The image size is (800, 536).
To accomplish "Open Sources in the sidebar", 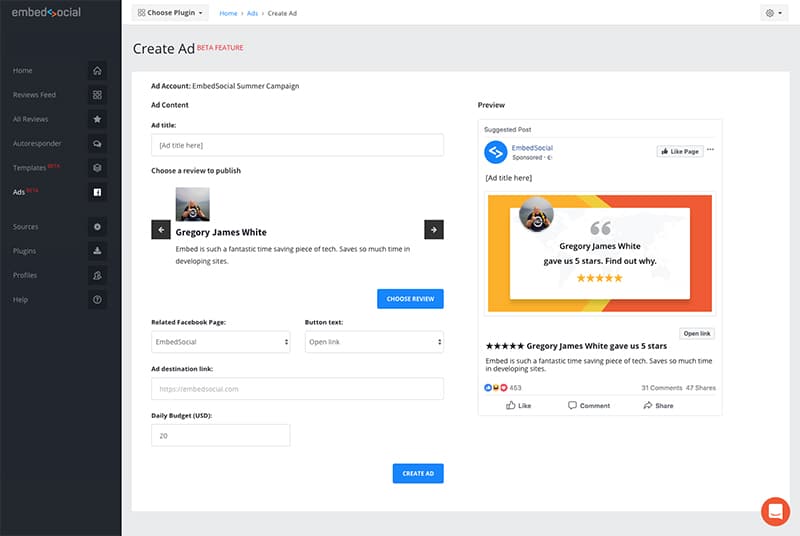I will click(x=26, y=226).
